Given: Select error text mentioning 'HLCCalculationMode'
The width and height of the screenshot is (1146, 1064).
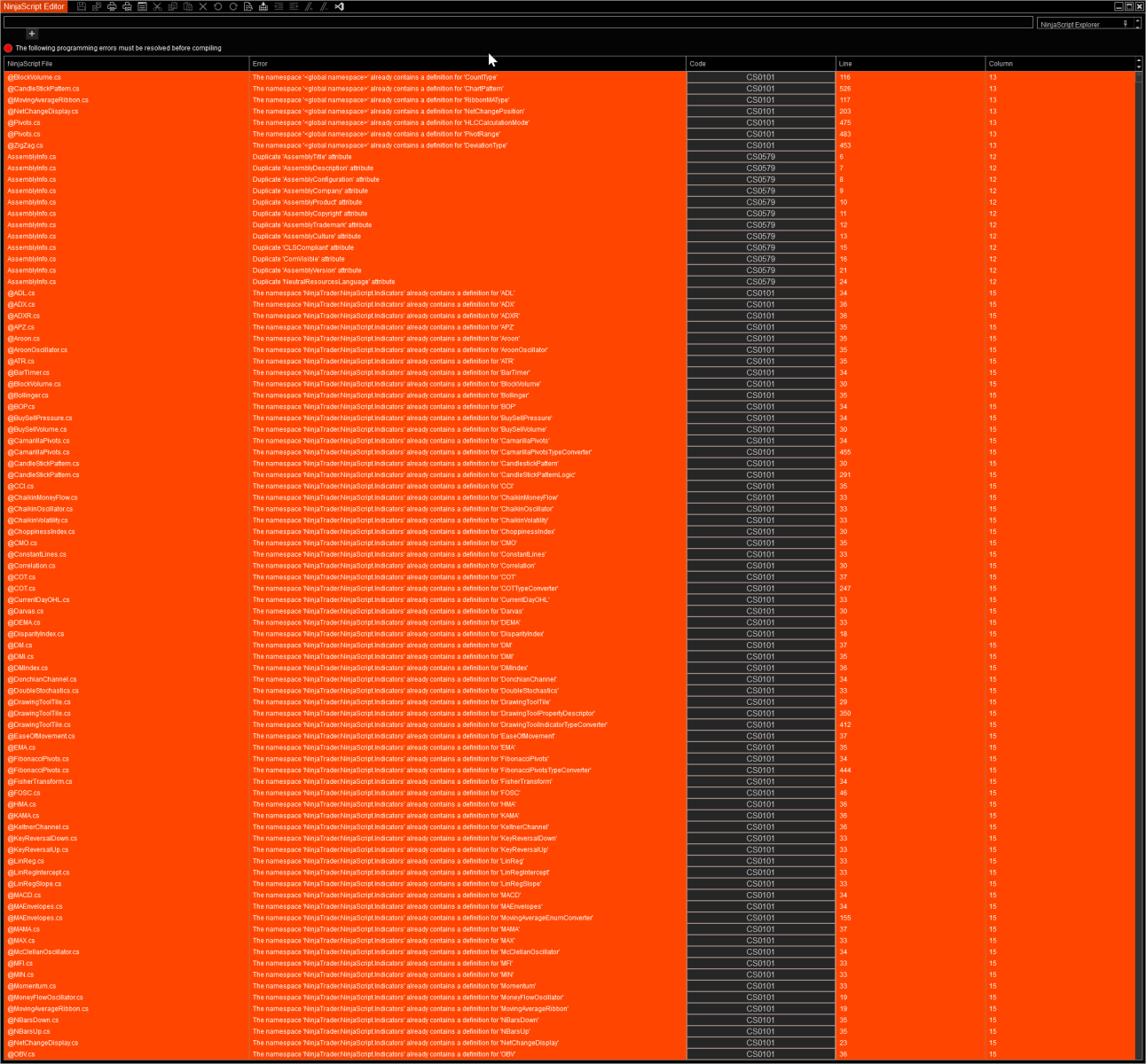Looking at the screenshot, I should (x=391, y=123).
